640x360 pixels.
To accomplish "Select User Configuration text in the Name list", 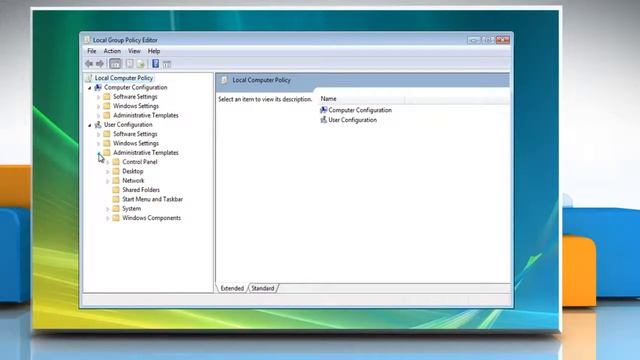I will (353, 120).
